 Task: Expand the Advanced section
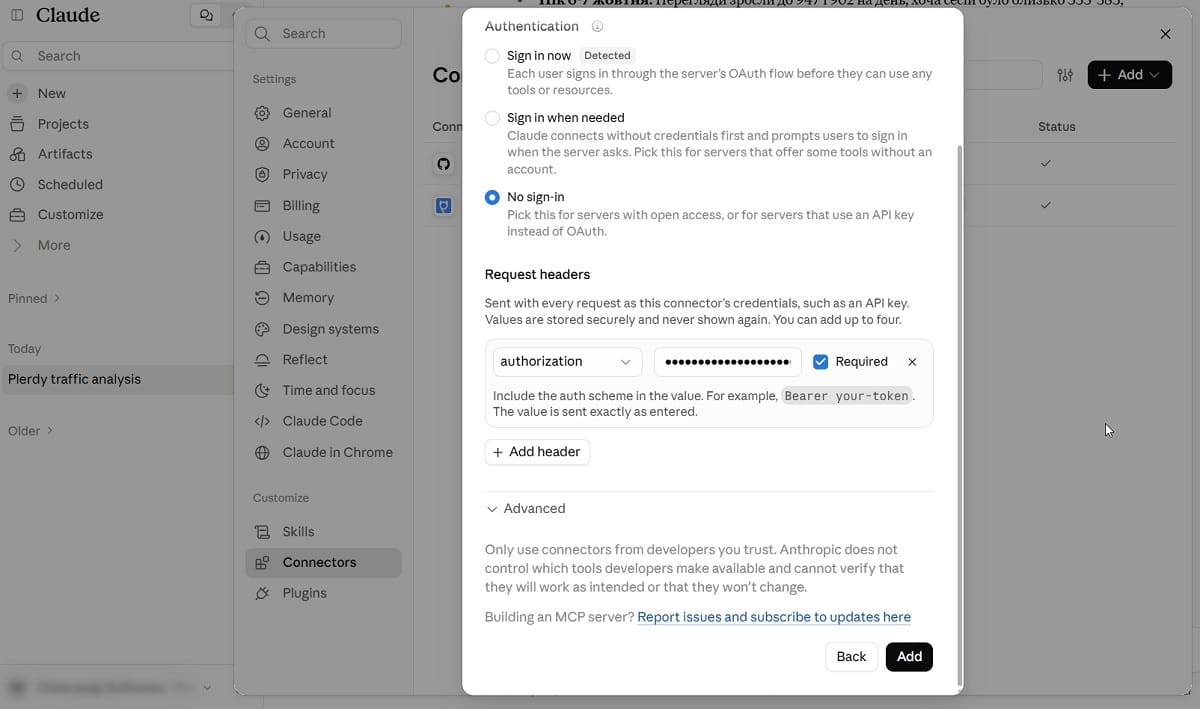coord(526,509)
